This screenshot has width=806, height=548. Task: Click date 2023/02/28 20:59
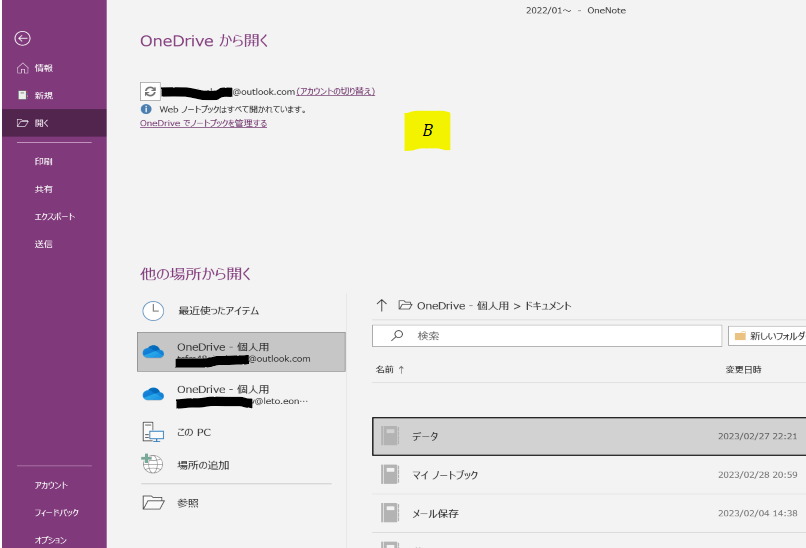(x=758, y=475)
